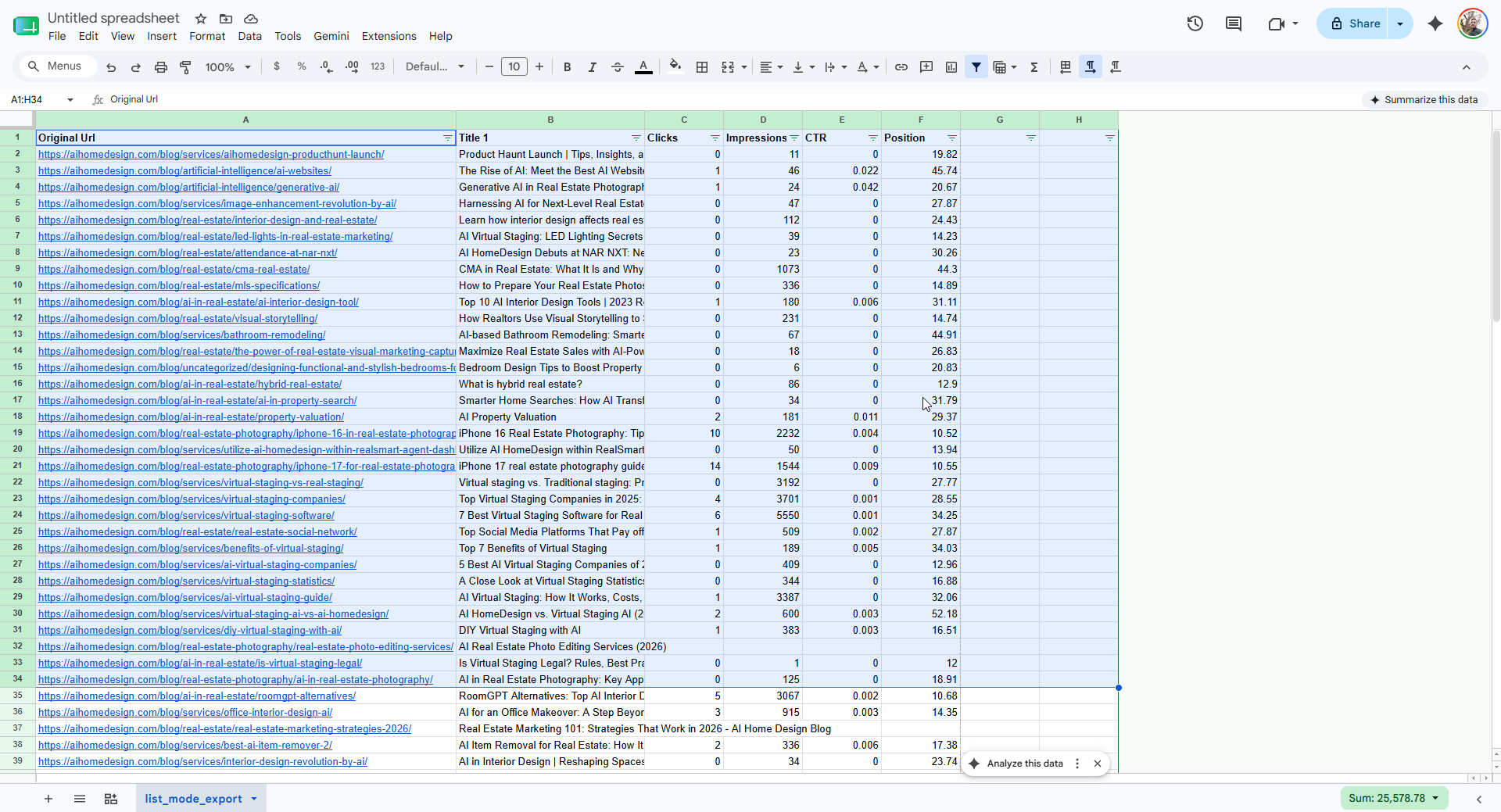Viewport: 1501px width, 812px height.
Task: Open the name box dropdown
Action: click(x=70, y=99)
